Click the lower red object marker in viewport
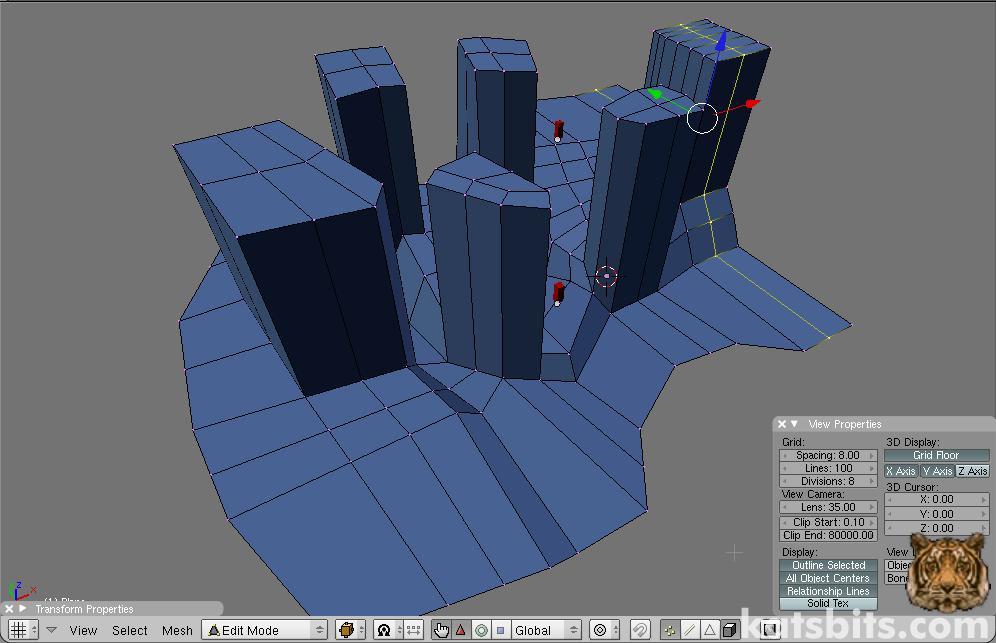Viewport: 996px width, 643px height. (558, 294)
